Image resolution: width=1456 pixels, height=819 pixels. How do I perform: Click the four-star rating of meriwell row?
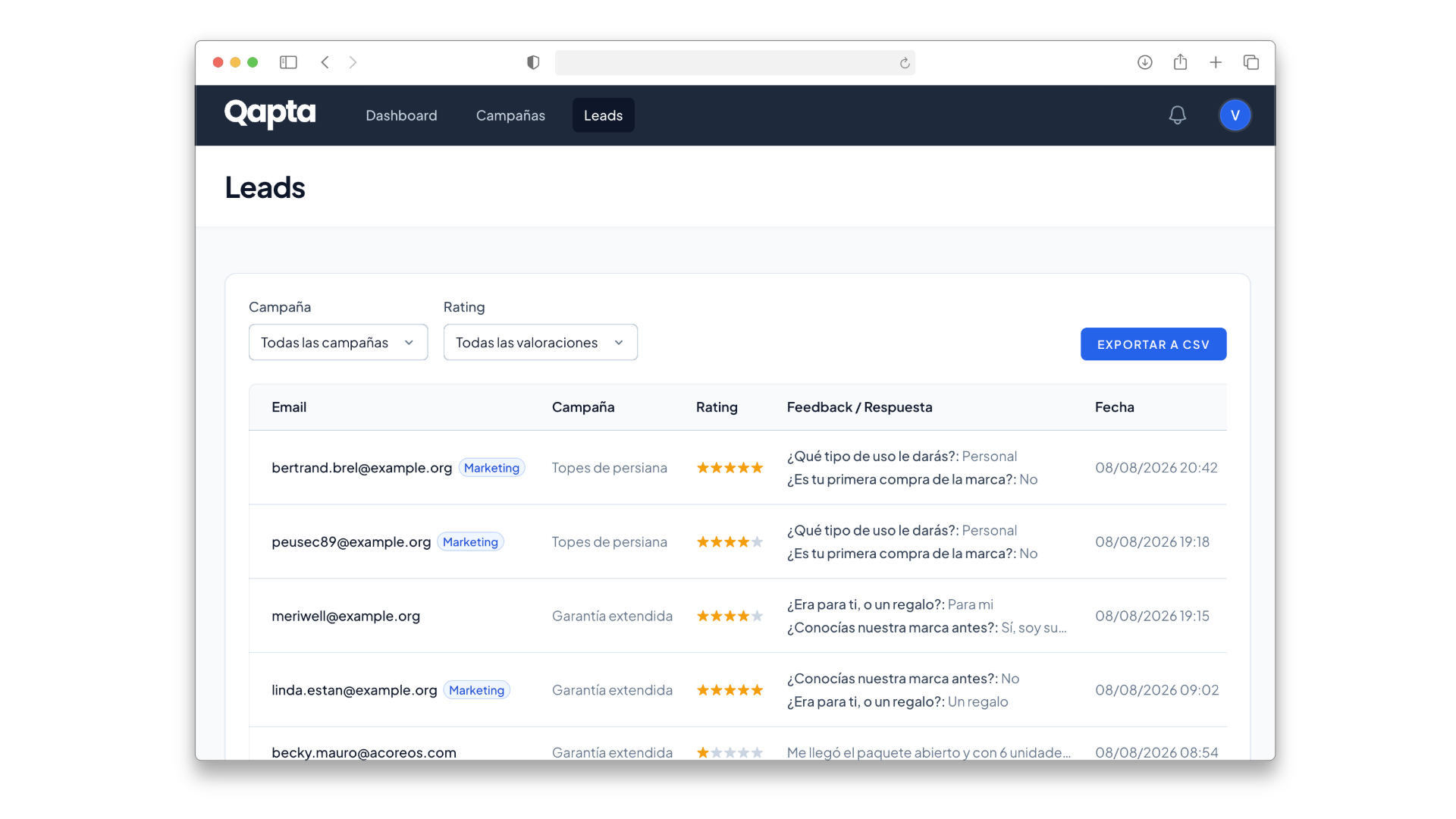pos(730,616)
